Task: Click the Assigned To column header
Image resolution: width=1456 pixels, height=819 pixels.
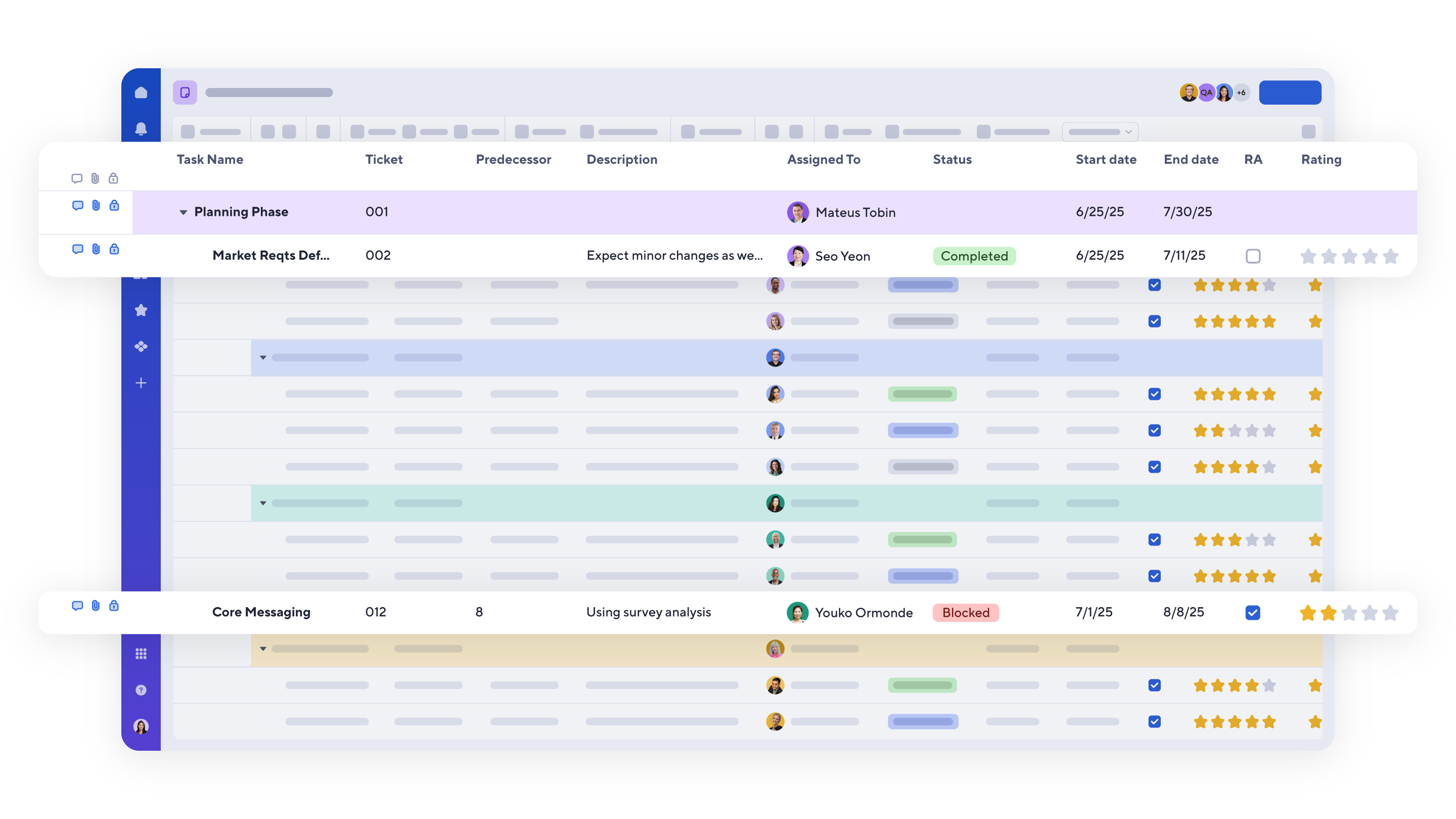Action: pyautogui.click(x=823, y=159)
